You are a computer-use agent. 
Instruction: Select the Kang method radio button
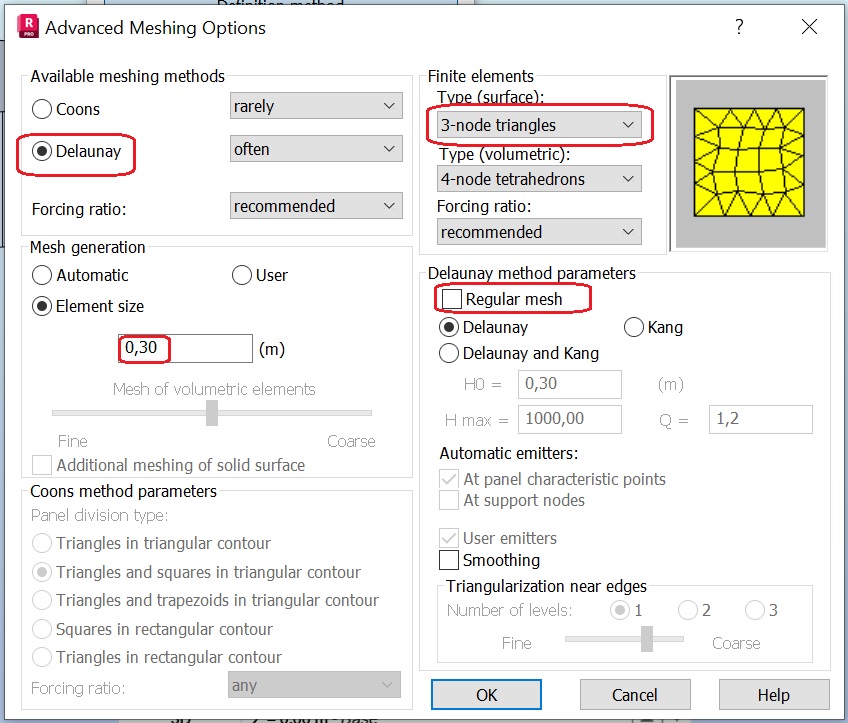pyautogui.click(x=634, y=327)
